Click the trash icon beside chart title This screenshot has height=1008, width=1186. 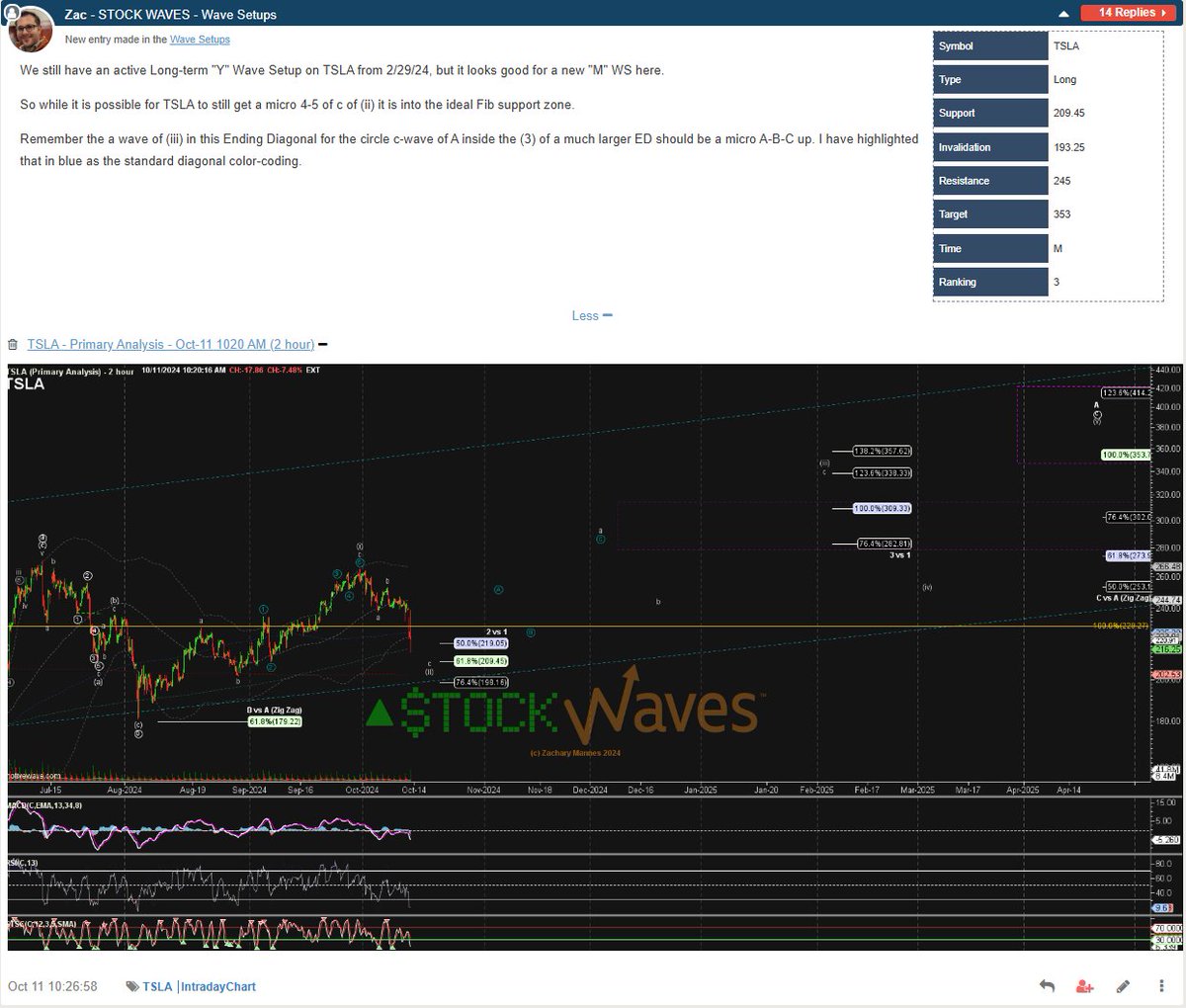[12, 345]
